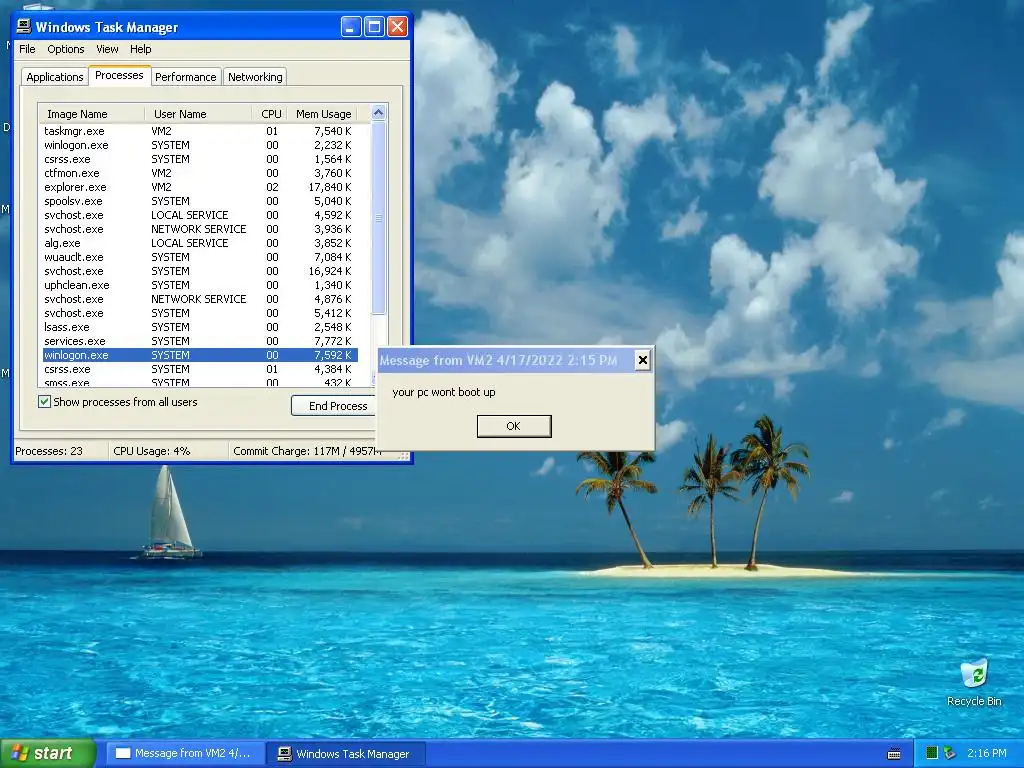
Task: Select the spoolsv.exe process
Action: coord(200,201)
